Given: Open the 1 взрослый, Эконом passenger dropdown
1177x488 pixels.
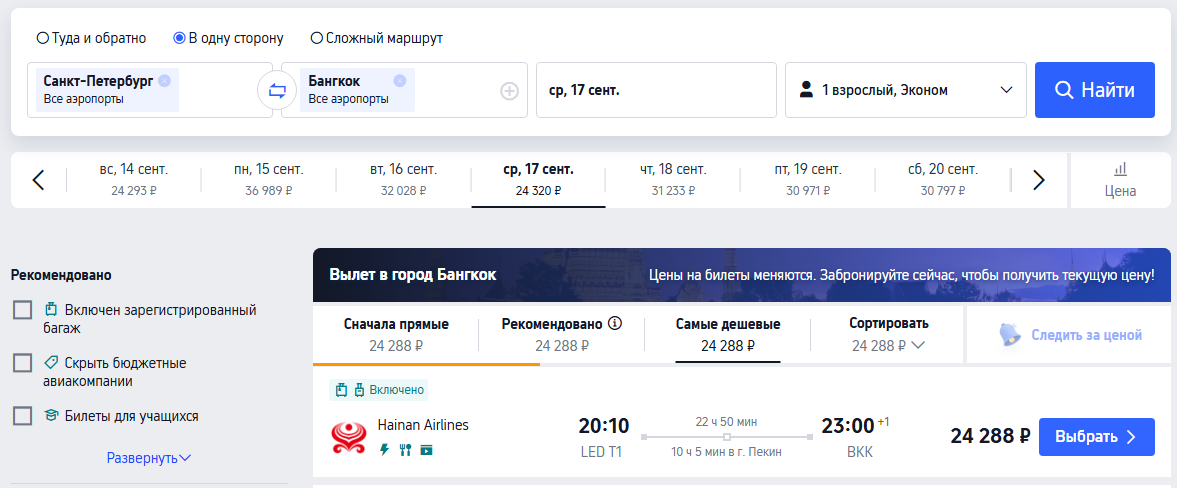Looking at the screenshot, I should coord(905,90).
